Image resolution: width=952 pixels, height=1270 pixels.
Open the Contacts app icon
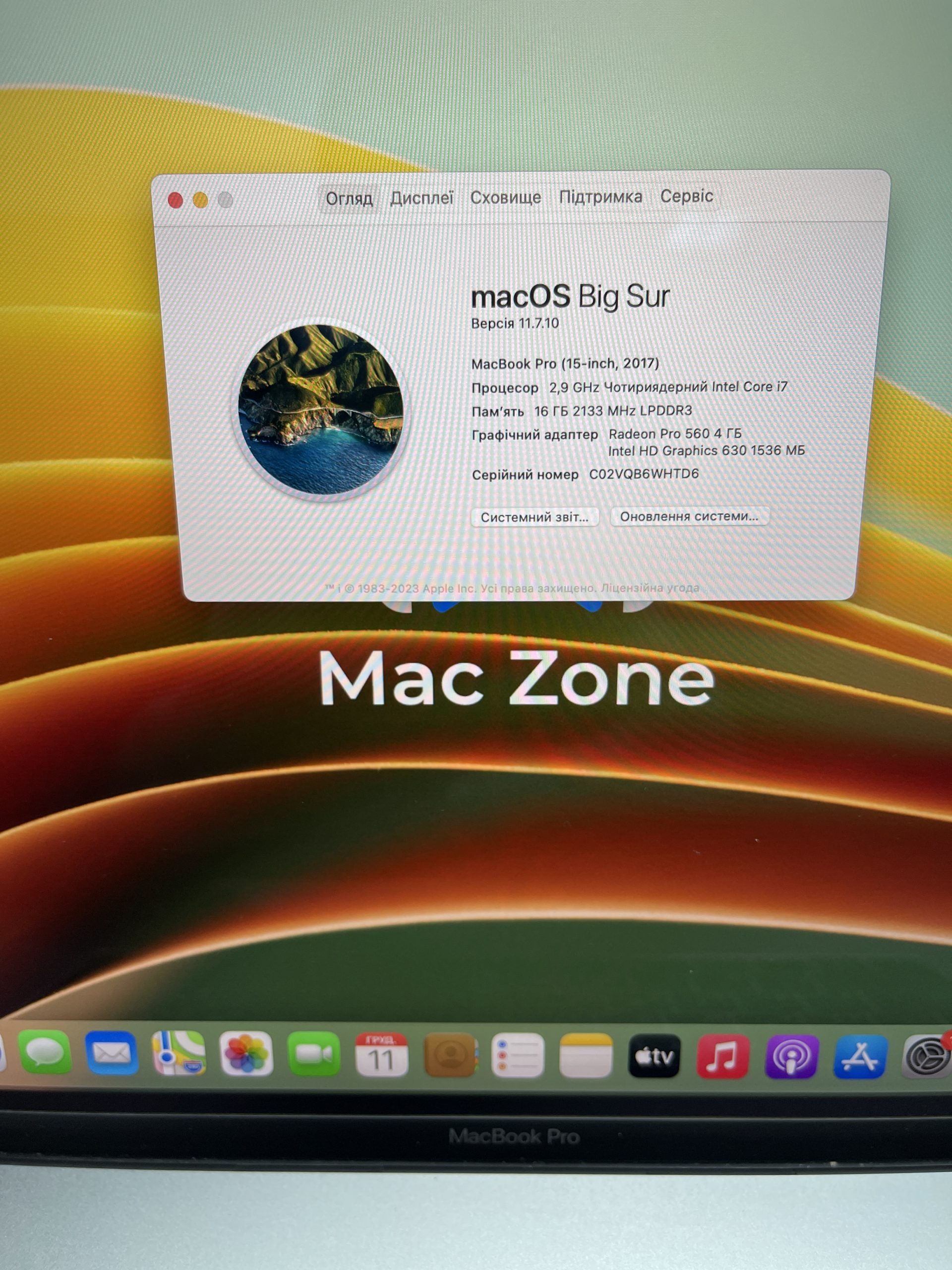[x=450, y=1055]
